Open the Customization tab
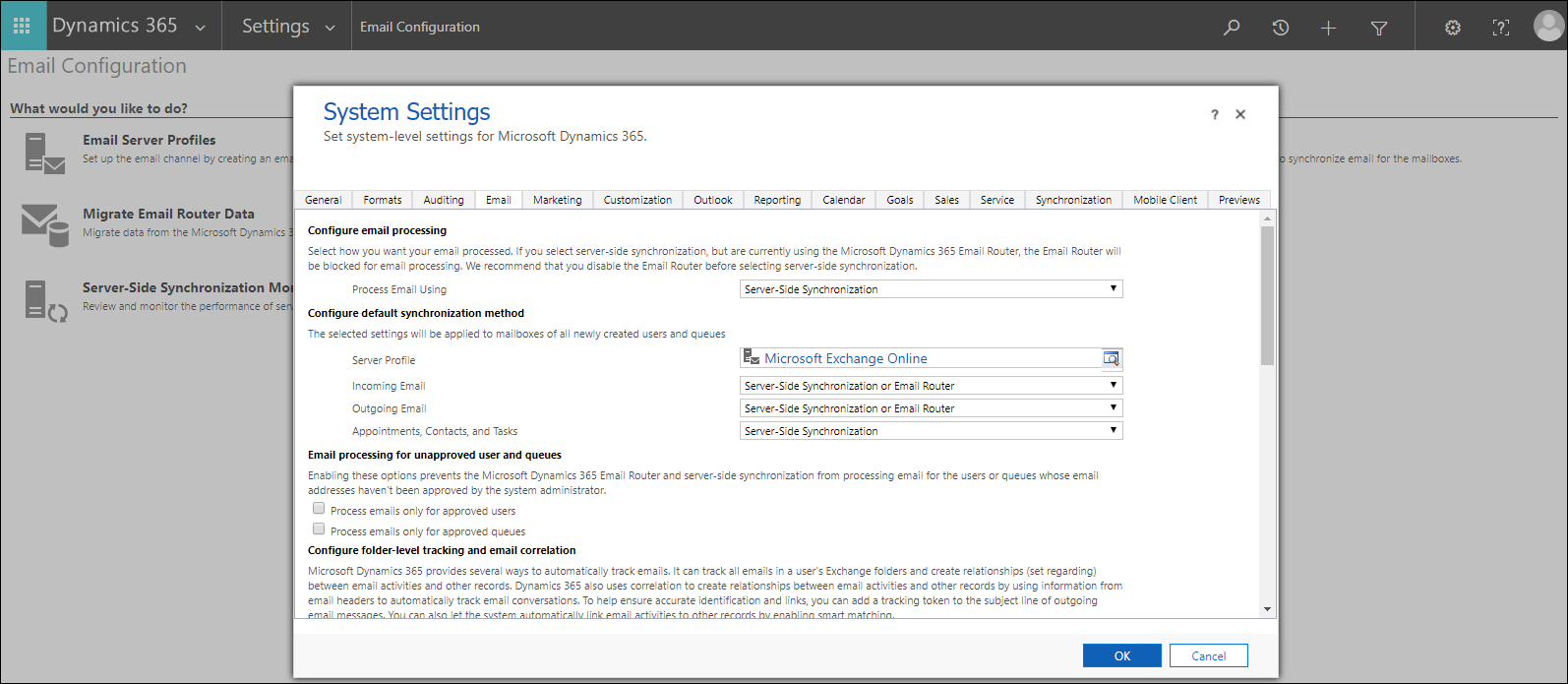 (637, 200)
